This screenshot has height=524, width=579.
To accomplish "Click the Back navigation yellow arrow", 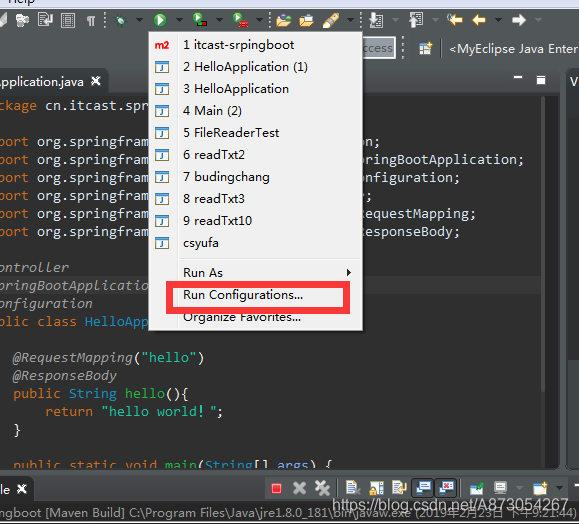I will tap(479, 20).
